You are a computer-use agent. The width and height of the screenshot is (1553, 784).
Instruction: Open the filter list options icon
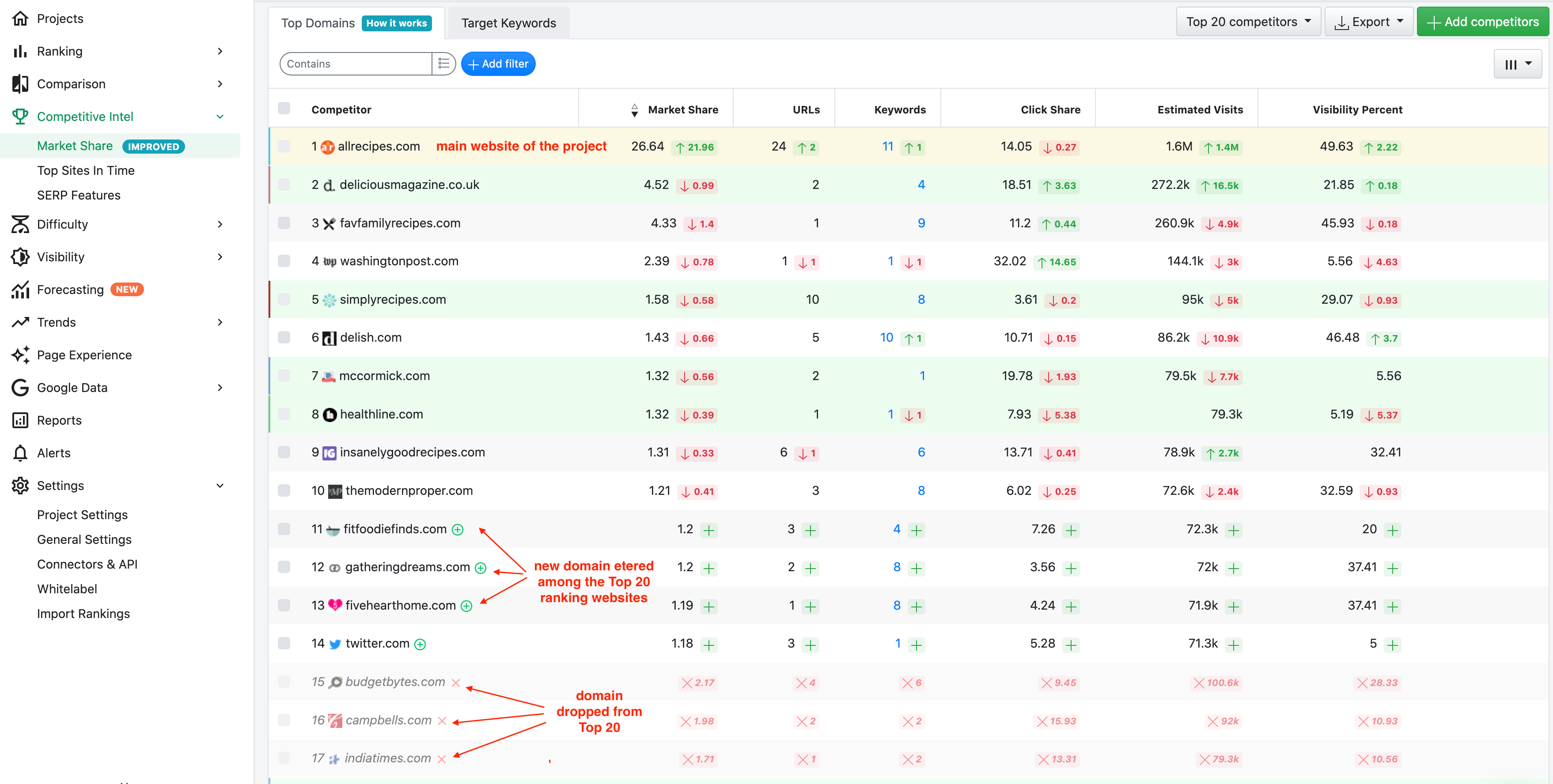[x=444, y=63]
